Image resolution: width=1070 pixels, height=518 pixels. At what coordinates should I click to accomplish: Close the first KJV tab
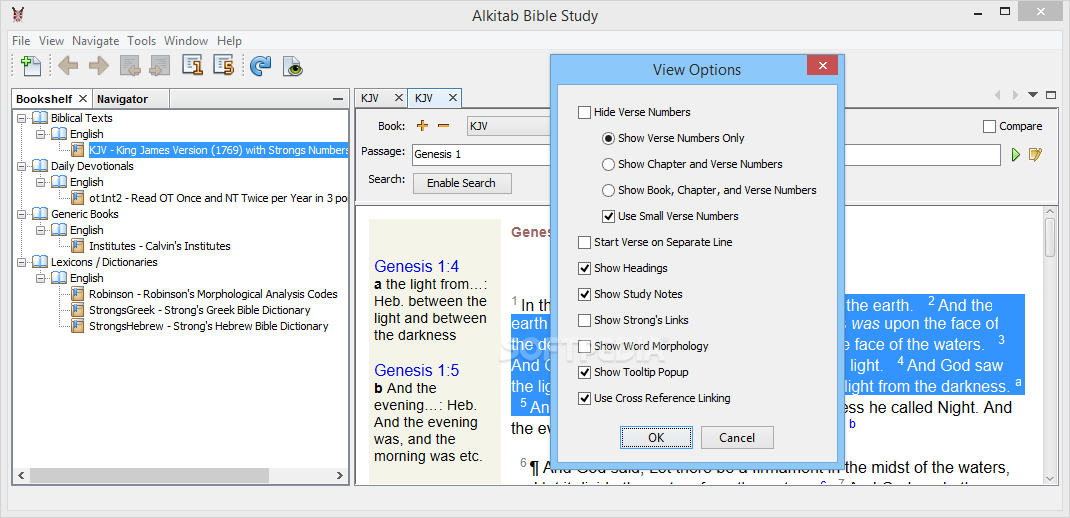click(398, 98)
